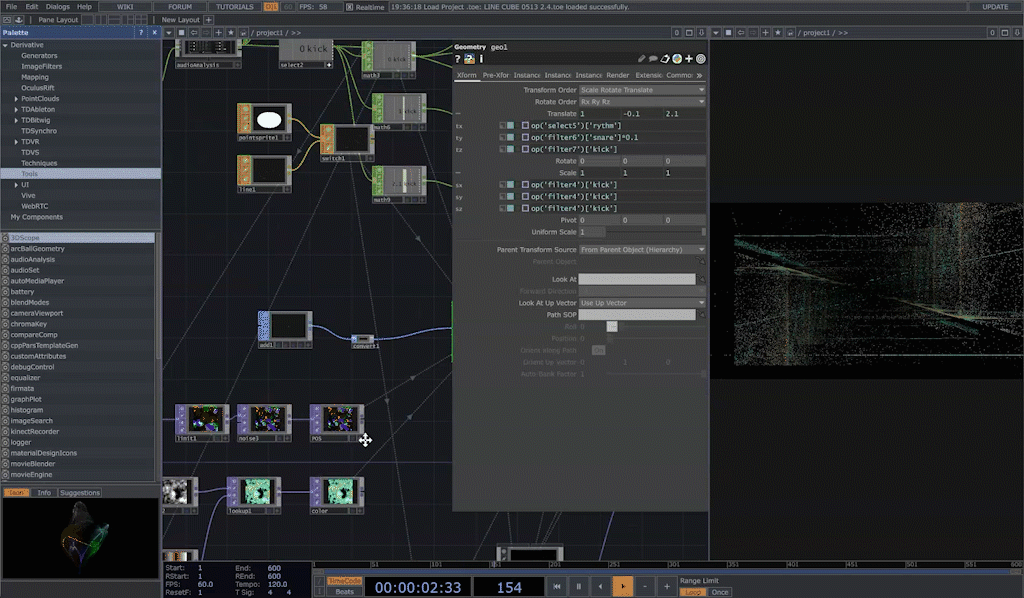Click the tag eraser icon in parameter header
The width and height of the screenshot is (1024, 598).
click(x=665, y=59)
